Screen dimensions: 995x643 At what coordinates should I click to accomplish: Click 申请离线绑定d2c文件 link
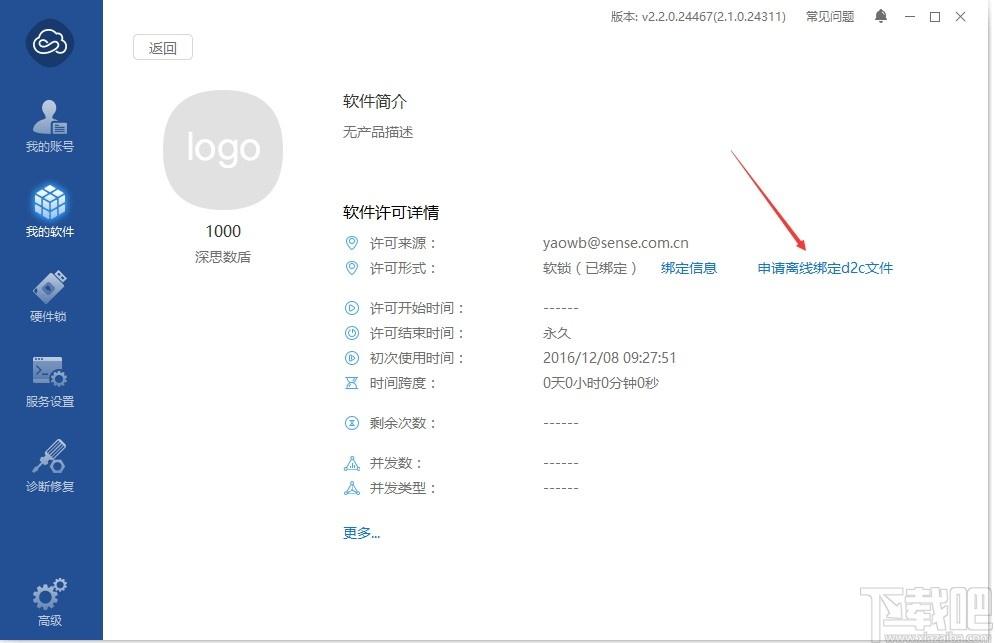pyautogui.click(x=825, y=268)
